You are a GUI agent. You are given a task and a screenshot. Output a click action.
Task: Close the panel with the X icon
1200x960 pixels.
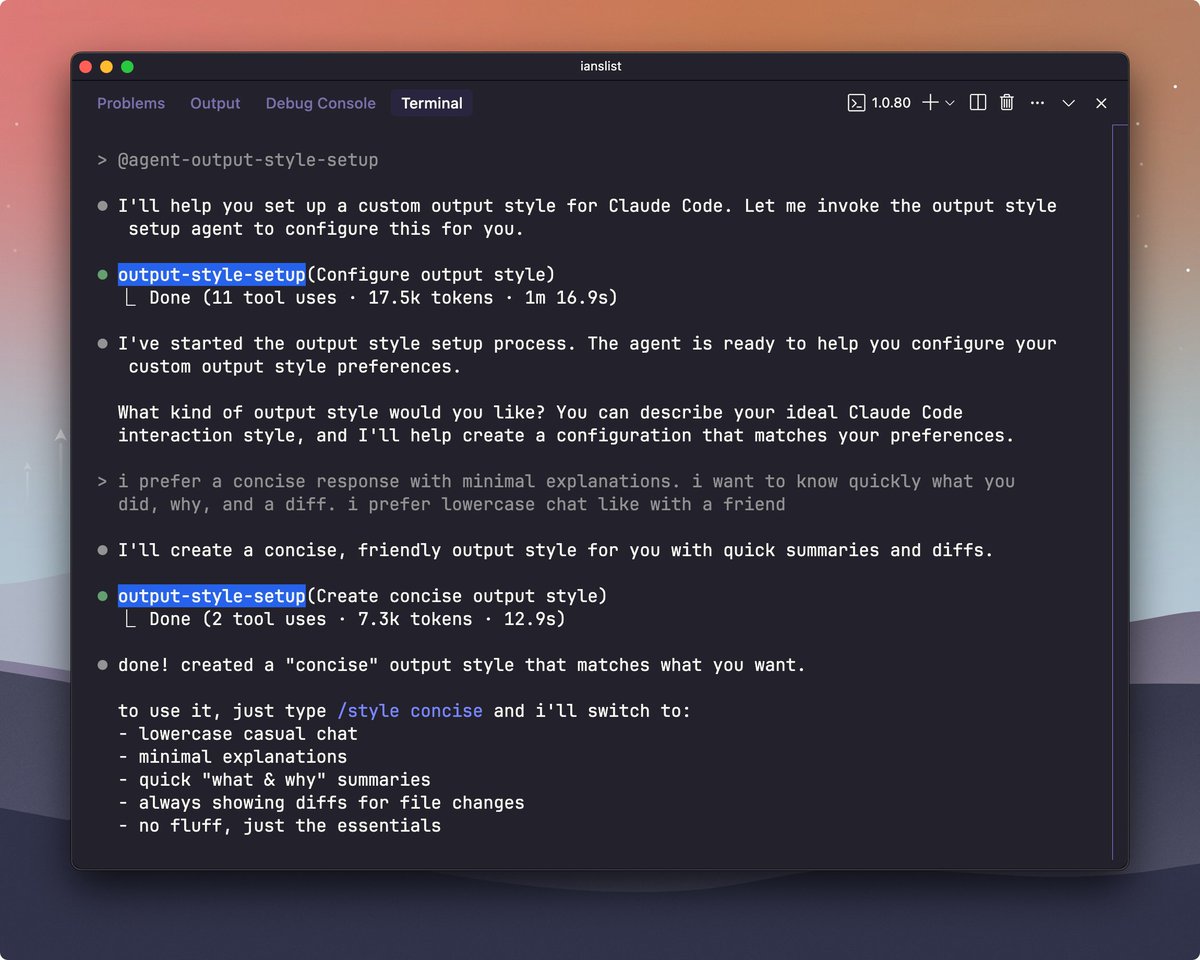(1101, 103)
